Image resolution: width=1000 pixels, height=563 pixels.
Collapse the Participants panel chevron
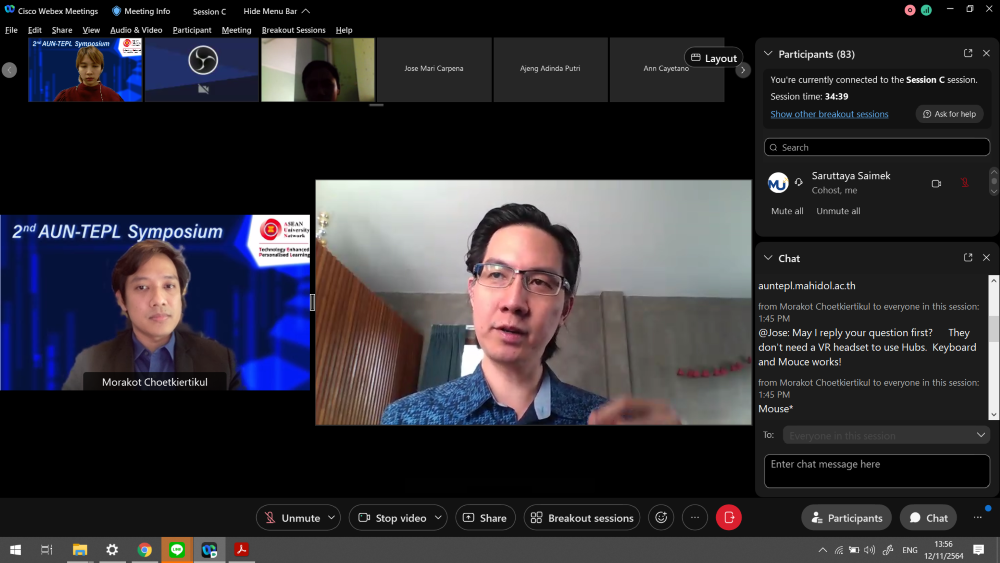click(768, 54)
